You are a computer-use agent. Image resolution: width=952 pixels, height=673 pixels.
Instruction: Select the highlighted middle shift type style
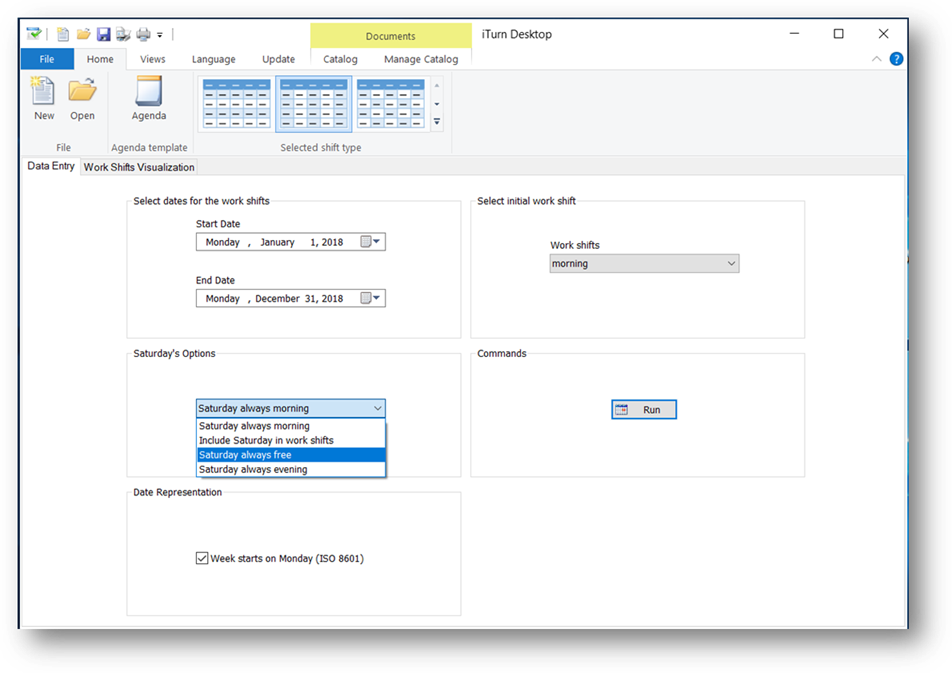[313, 104]
